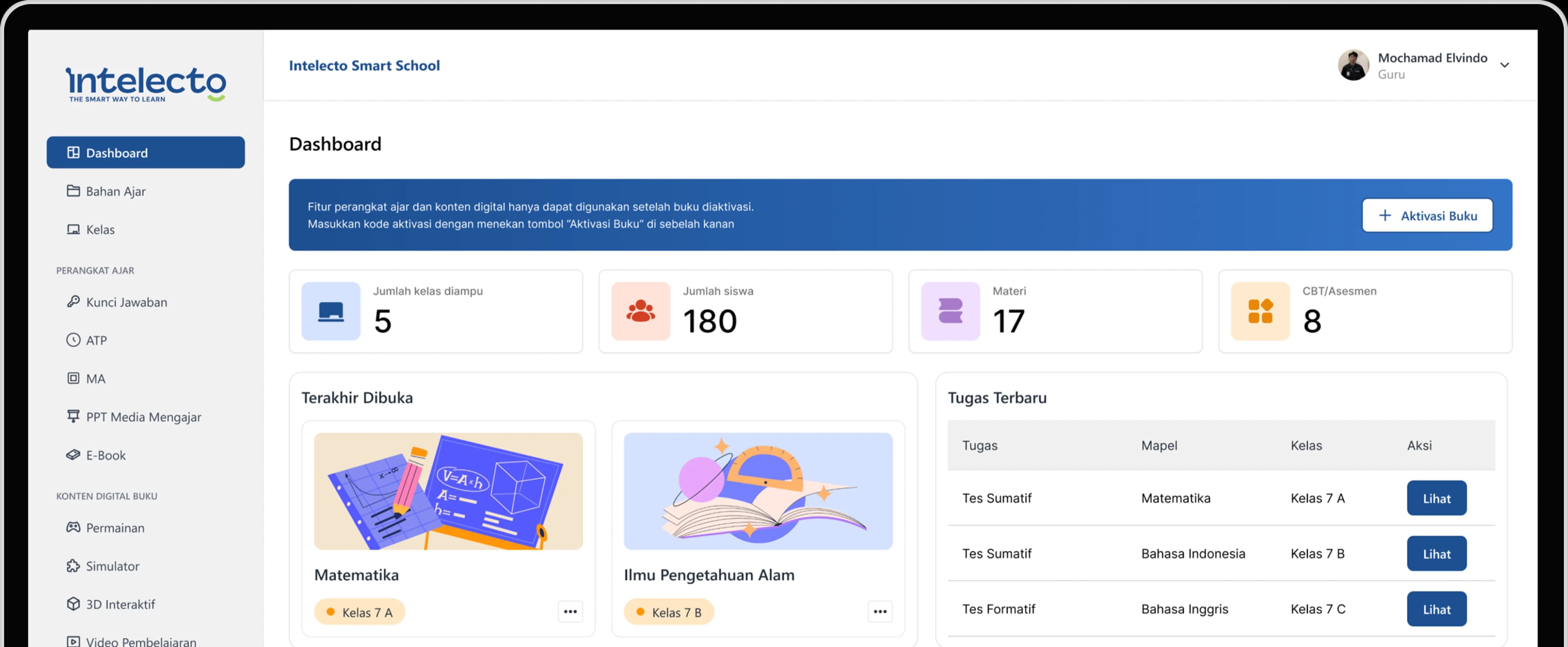Click the Jumlah kelas diampu value 5
The width and height of the screenshot is (1568, 647).
(x=382, y=321)
